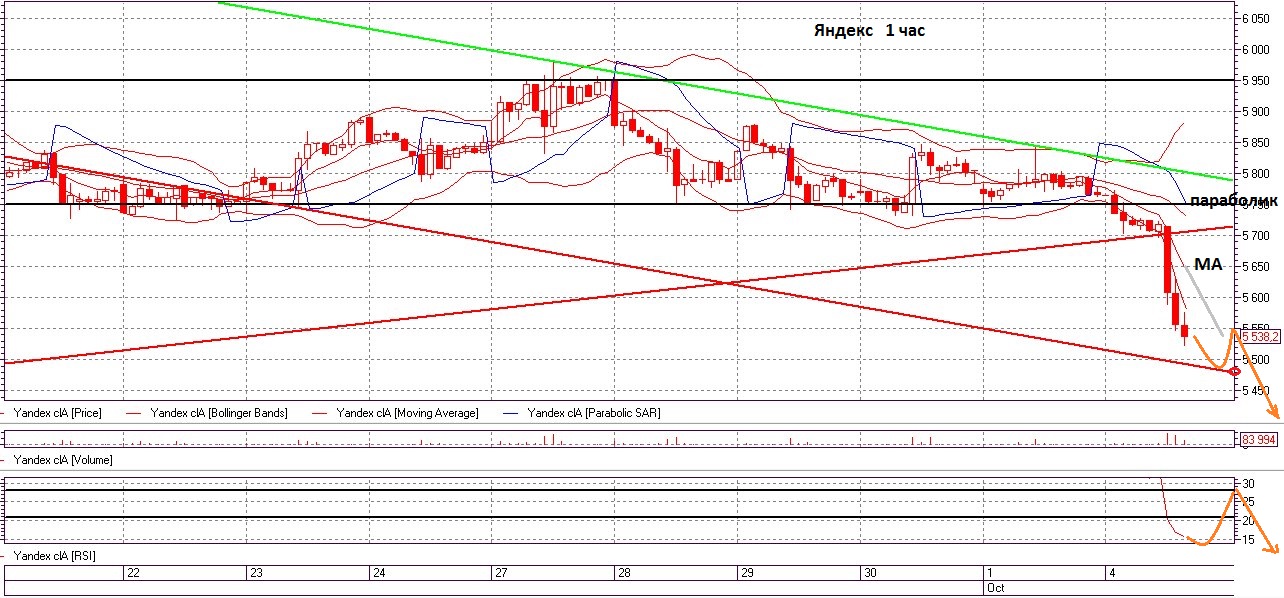Viewport: 1284px width, 598px height.
Task: Click date label '4' on time axis
Action: pos(1112,573)
